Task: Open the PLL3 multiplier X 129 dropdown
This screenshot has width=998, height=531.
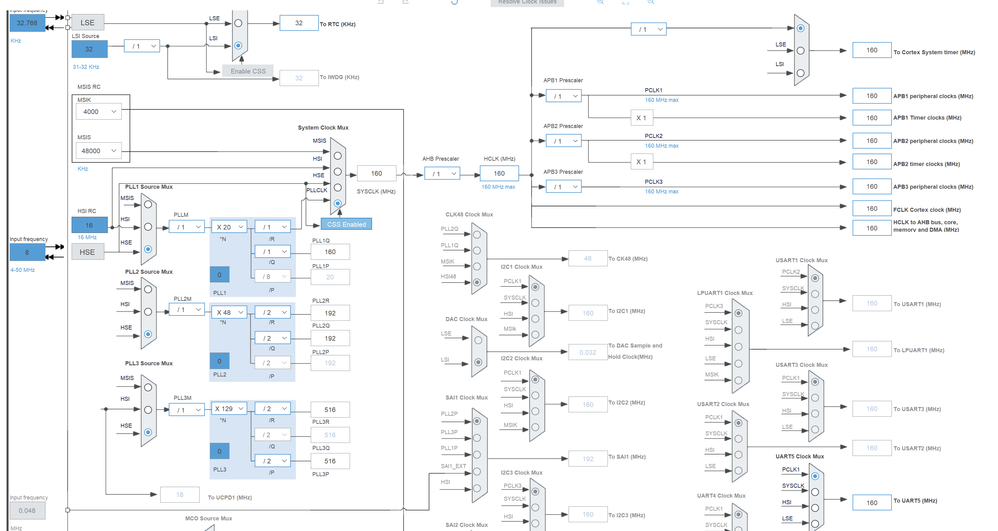Action: coord(229,409)
